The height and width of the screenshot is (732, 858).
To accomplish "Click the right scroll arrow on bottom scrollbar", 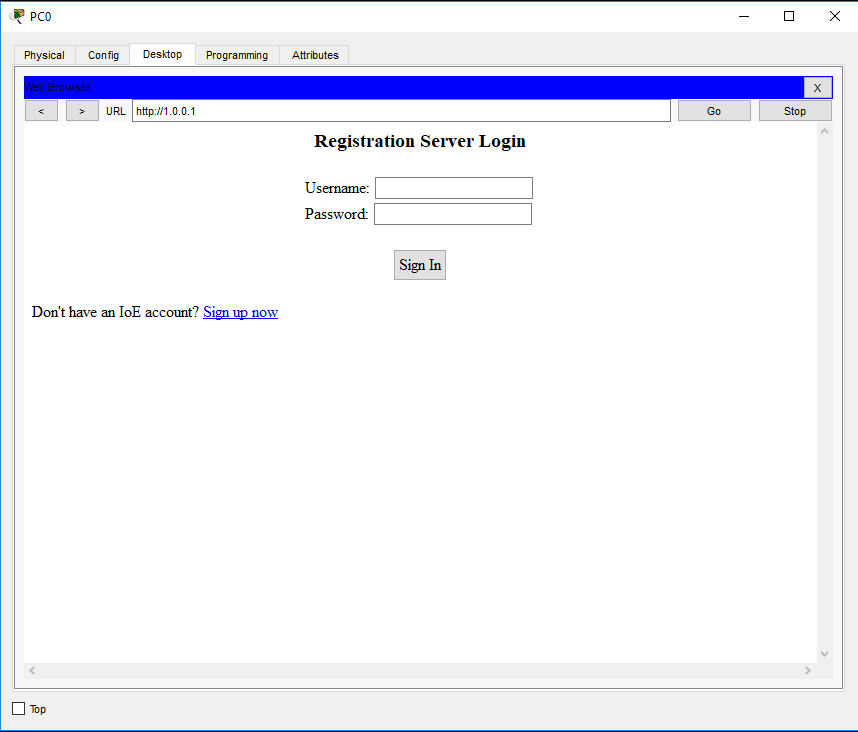I will [808, 670].
